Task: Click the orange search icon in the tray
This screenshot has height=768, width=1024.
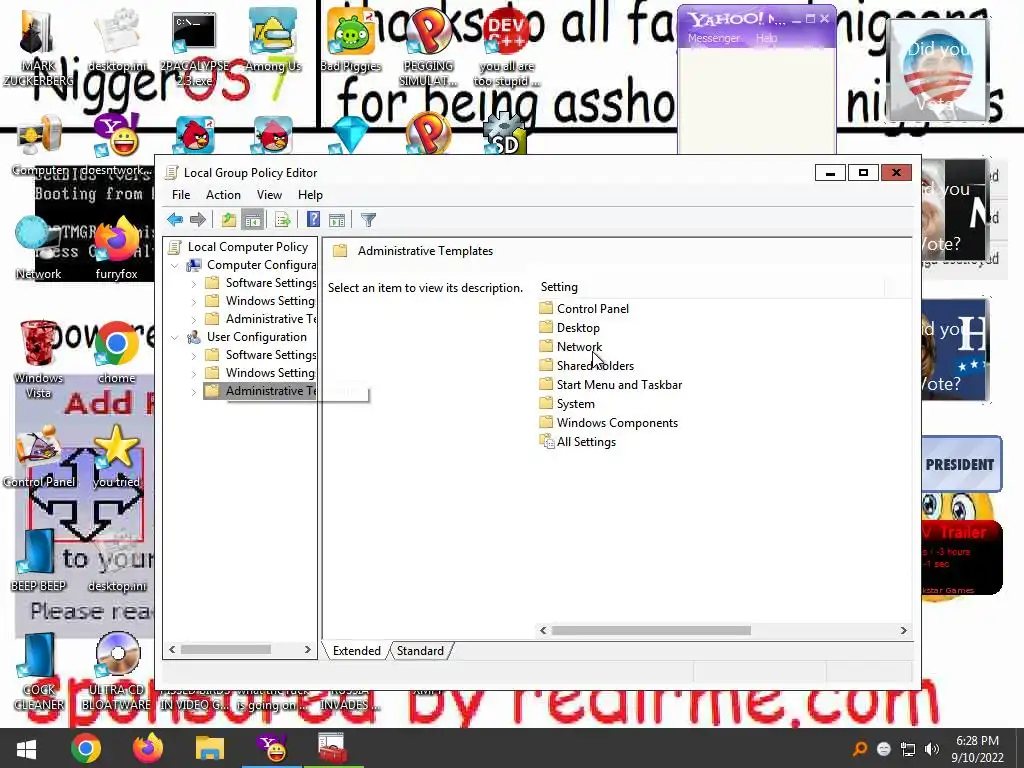Action: tap(859, 749)
